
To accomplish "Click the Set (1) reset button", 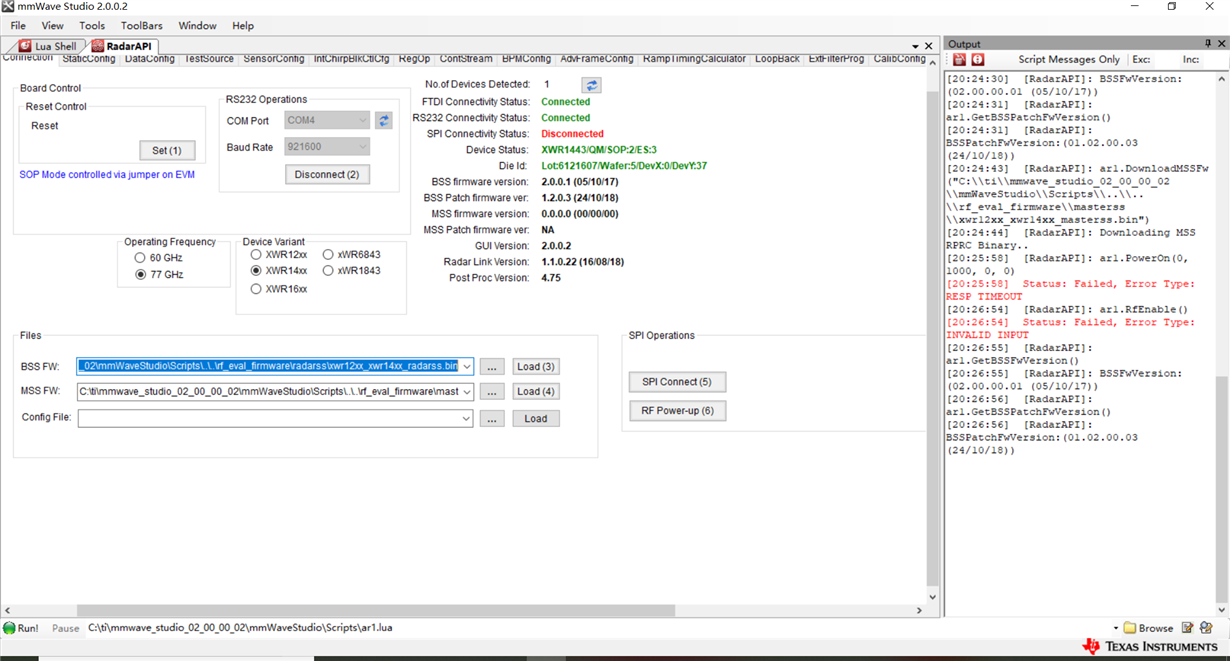I will [x=167, y=151].
